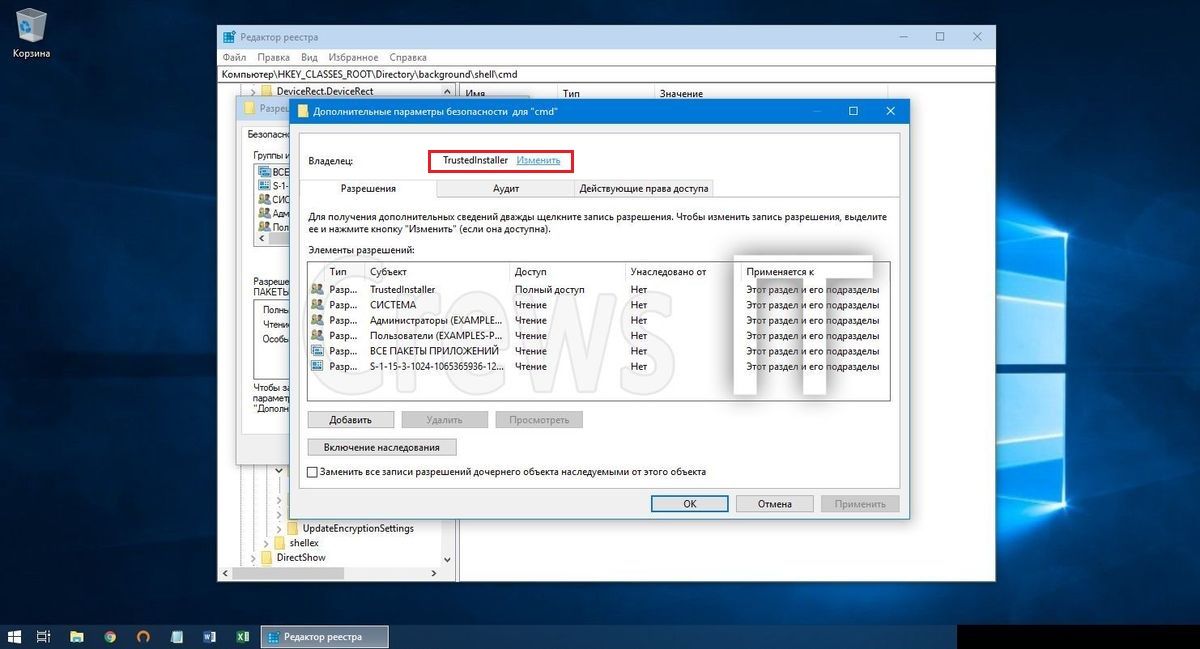This screenshot has height=649, width=1200.
Task: Expand the DirectShow tree node
Action: click(253, 557)
